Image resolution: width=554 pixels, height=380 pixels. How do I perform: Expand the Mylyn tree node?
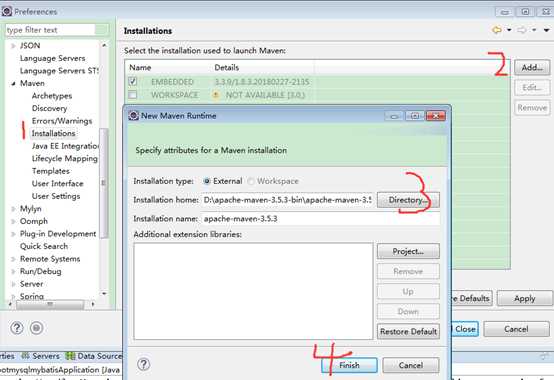click(x=13, y=209)
